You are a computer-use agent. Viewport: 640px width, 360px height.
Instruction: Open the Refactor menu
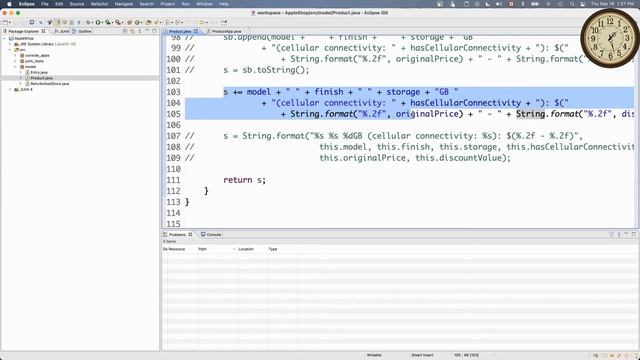pyautogui.click(x=99, y=4)
